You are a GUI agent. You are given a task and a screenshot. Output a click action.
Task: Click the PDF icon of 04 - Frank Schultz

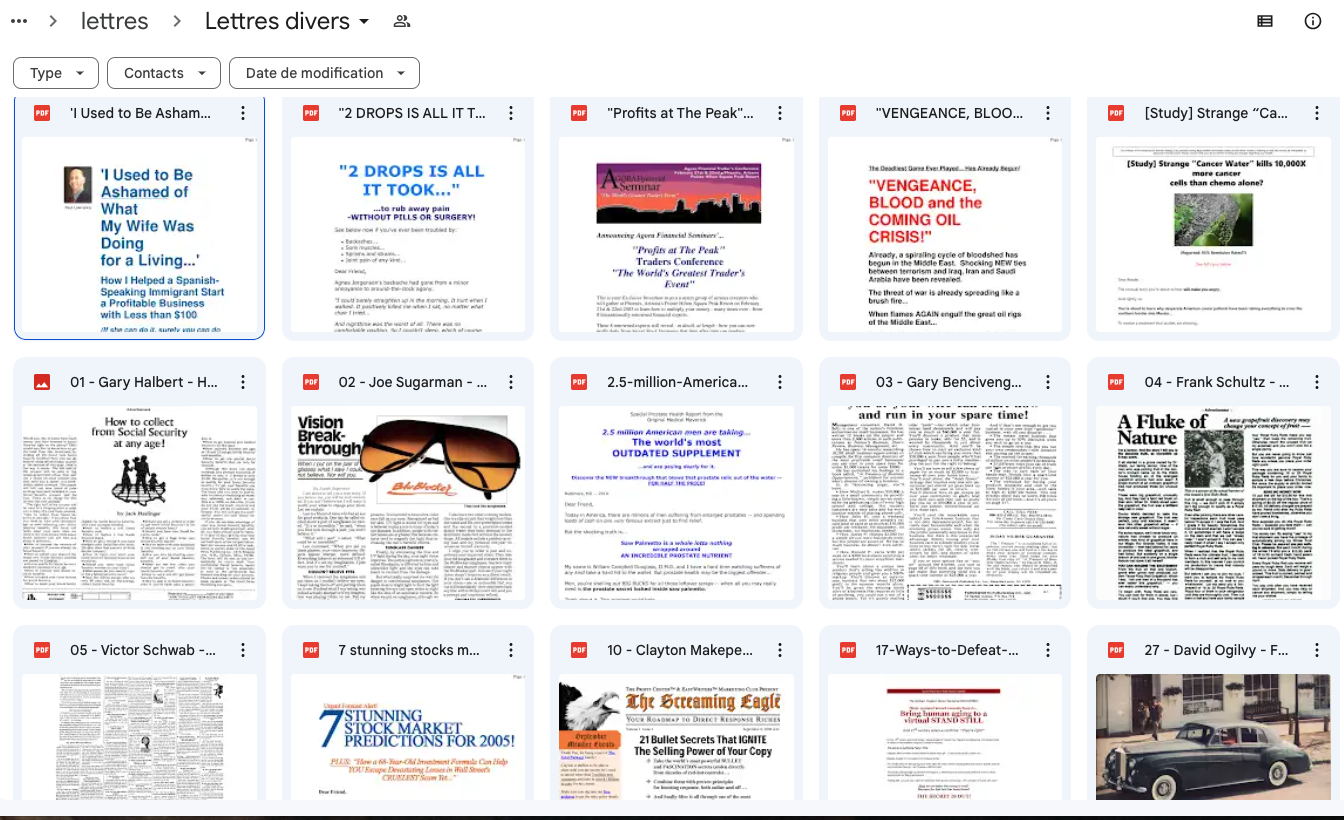pos(1116,382)
